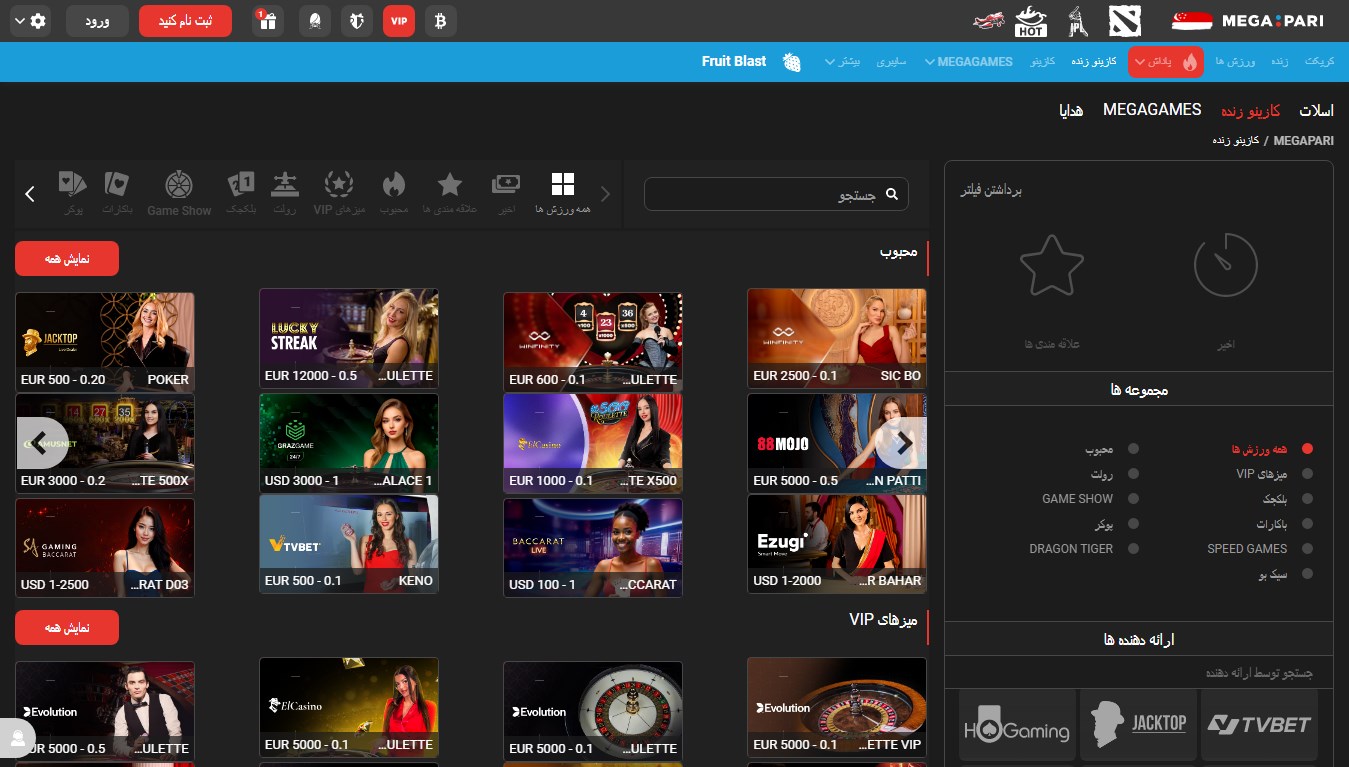
Task: Click the wolf shield icon in header
Action: coord(356,21)
